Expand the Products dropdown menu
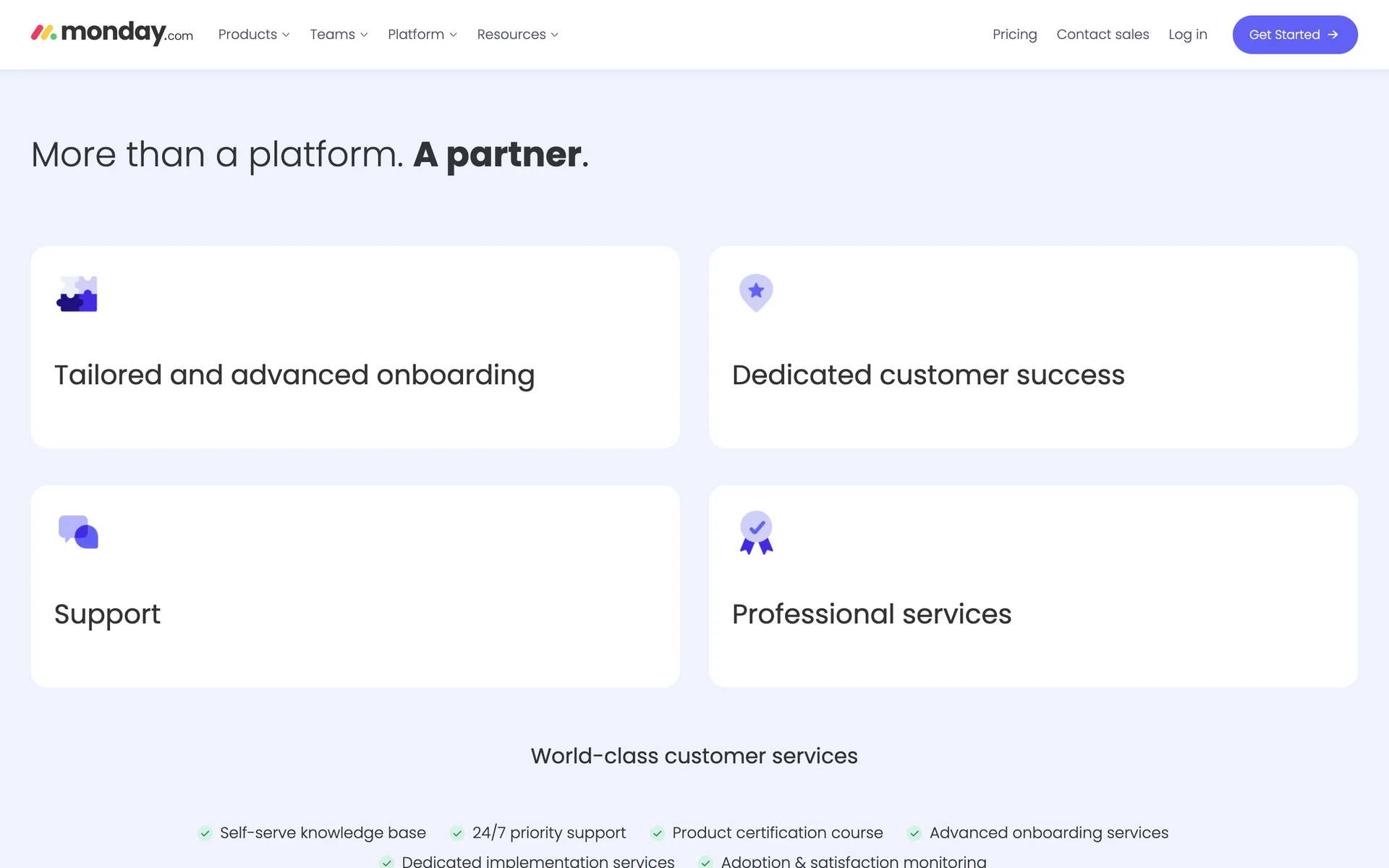Image resolution: width=1389 pixels, height=868 pixels. tap(254, 35)
